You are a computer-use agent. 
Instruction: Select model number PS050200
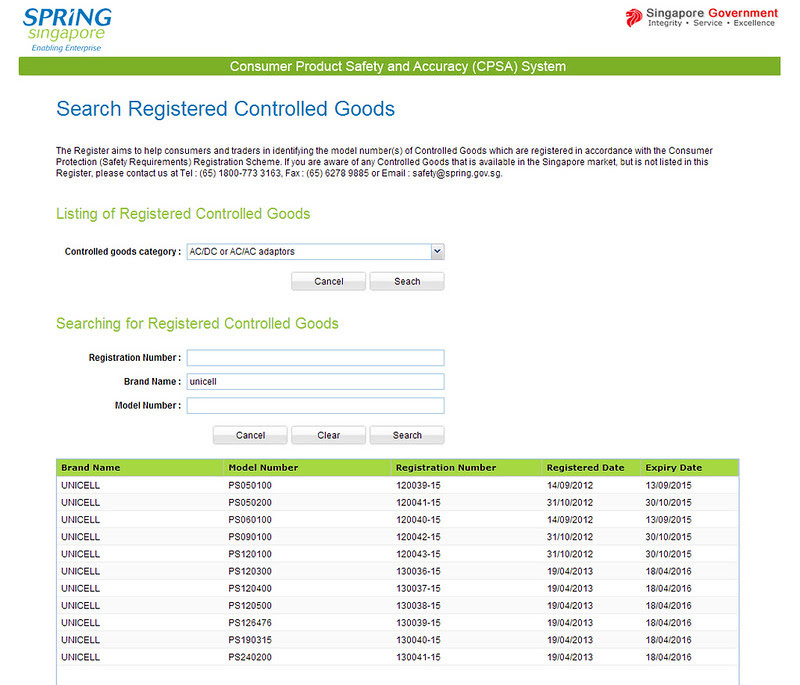pyautogui.click(x=250, y=503)
